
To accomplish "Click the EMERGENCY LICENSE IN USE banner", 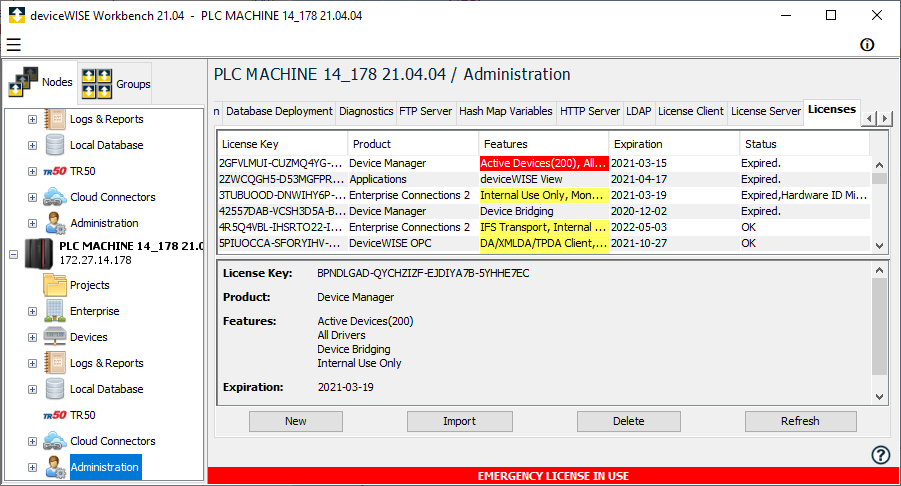I will coord(553,476).
